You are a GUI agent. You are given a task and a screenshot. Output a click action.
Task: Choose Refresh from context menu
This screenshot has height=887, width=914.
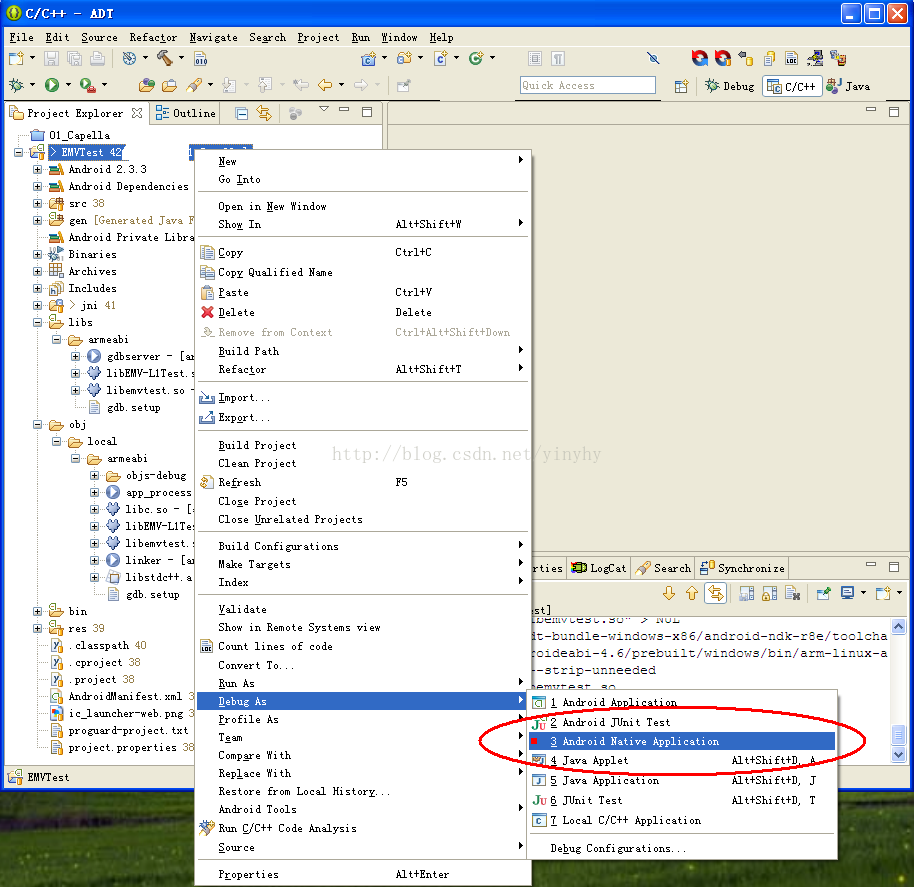tap(361, 483)
